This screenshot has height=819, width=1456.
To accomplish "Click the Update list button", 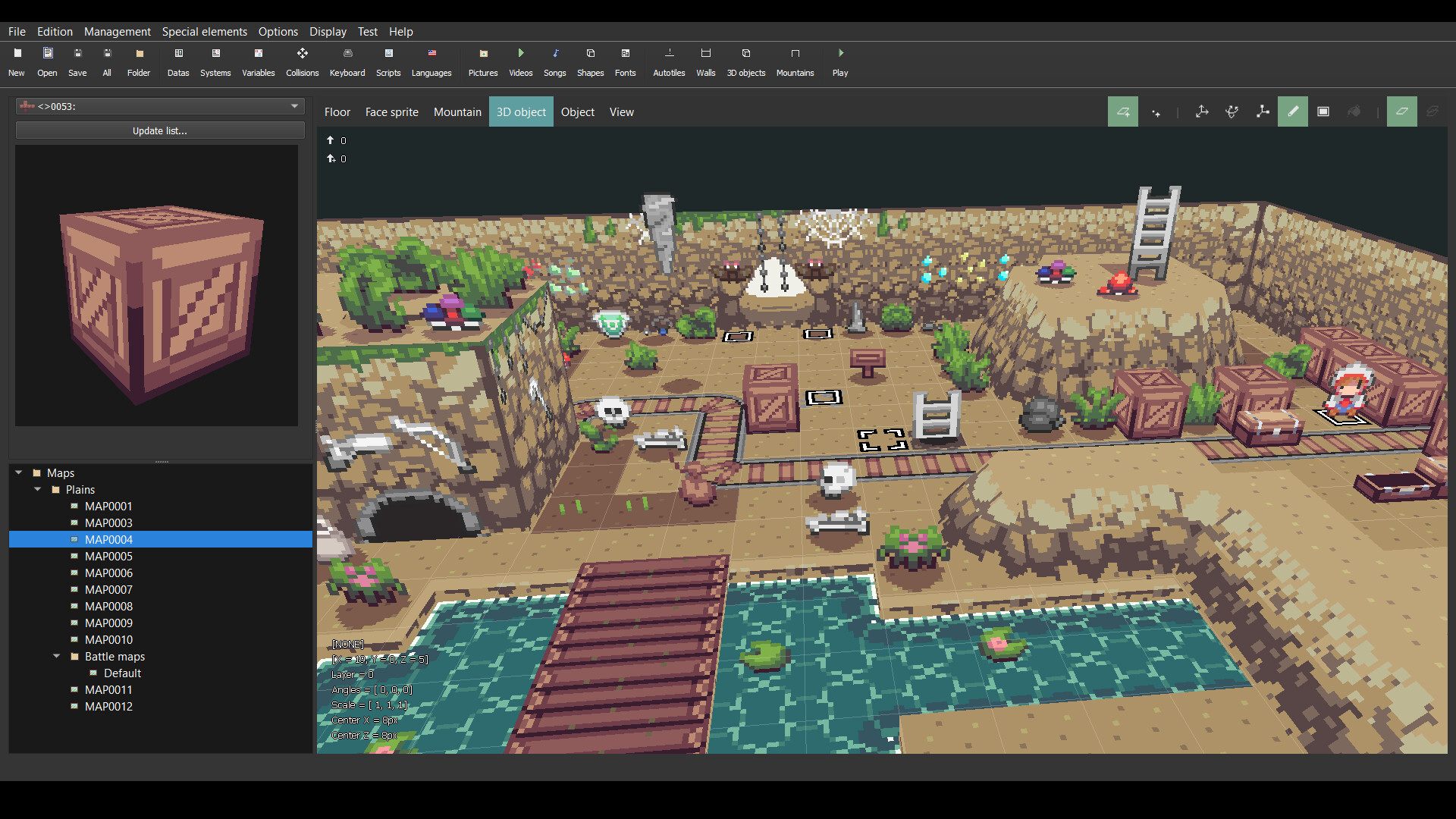I will [159, 130].
